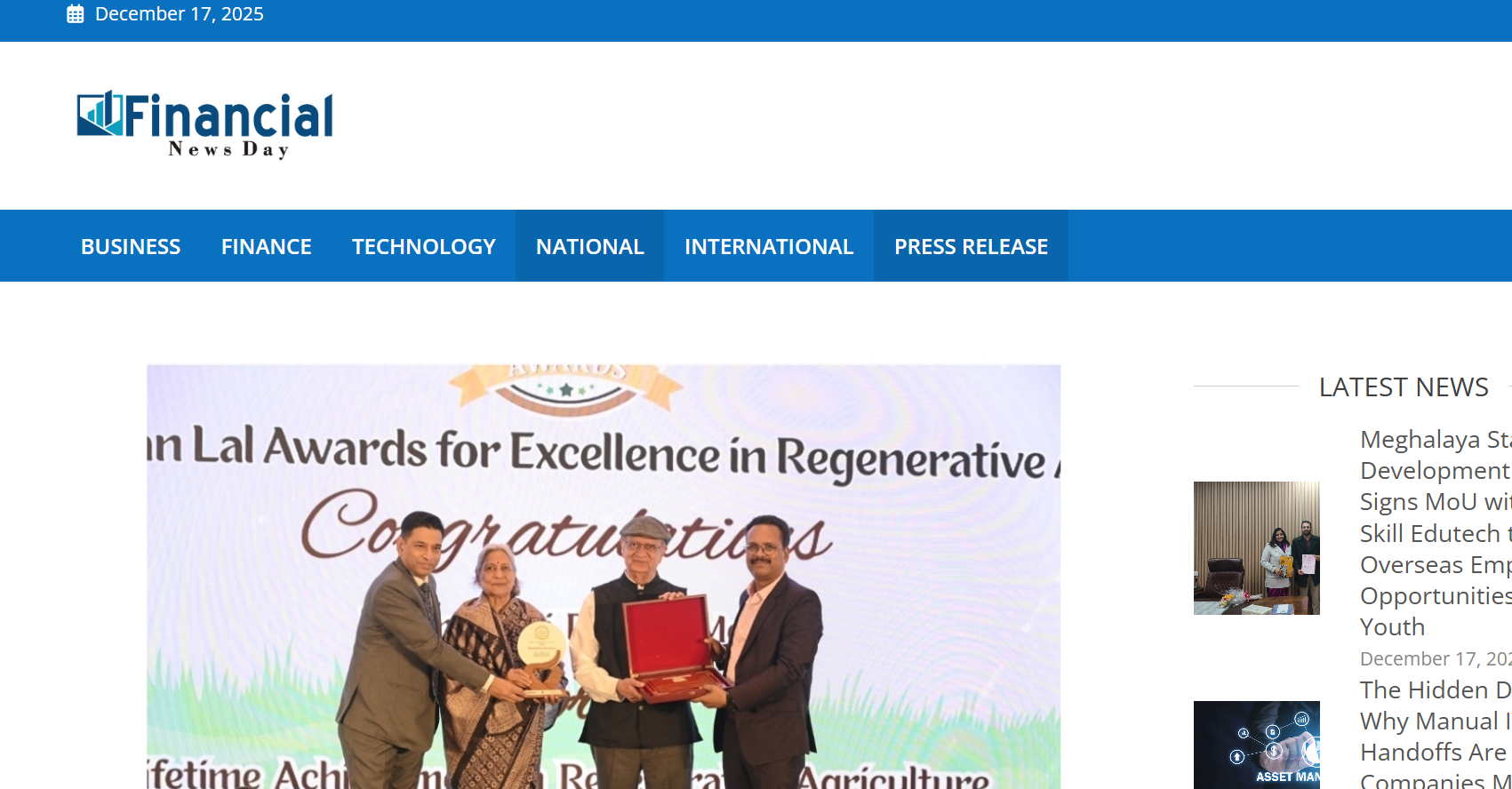This screenshot has height=789, width=1512.
Task: Click the bar-chart emblem in site logo
Action: coord(99,114)
